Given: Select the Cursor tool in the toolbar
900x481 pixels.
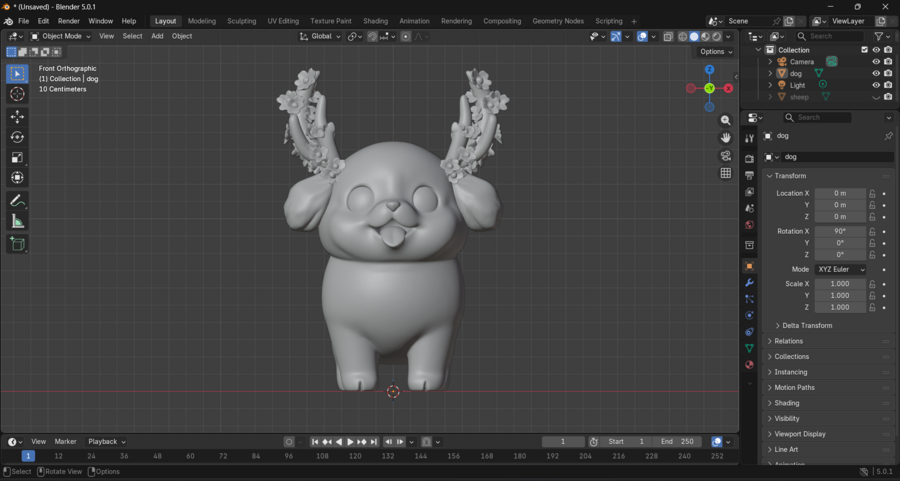Looking at the screenshot, I should 17,94.
